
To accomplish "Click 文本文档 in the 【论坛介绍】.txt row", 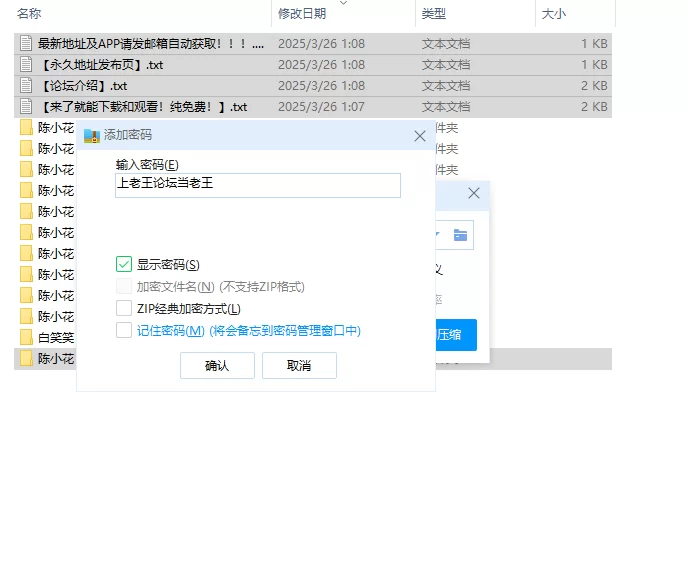I will tap(446, 86).
